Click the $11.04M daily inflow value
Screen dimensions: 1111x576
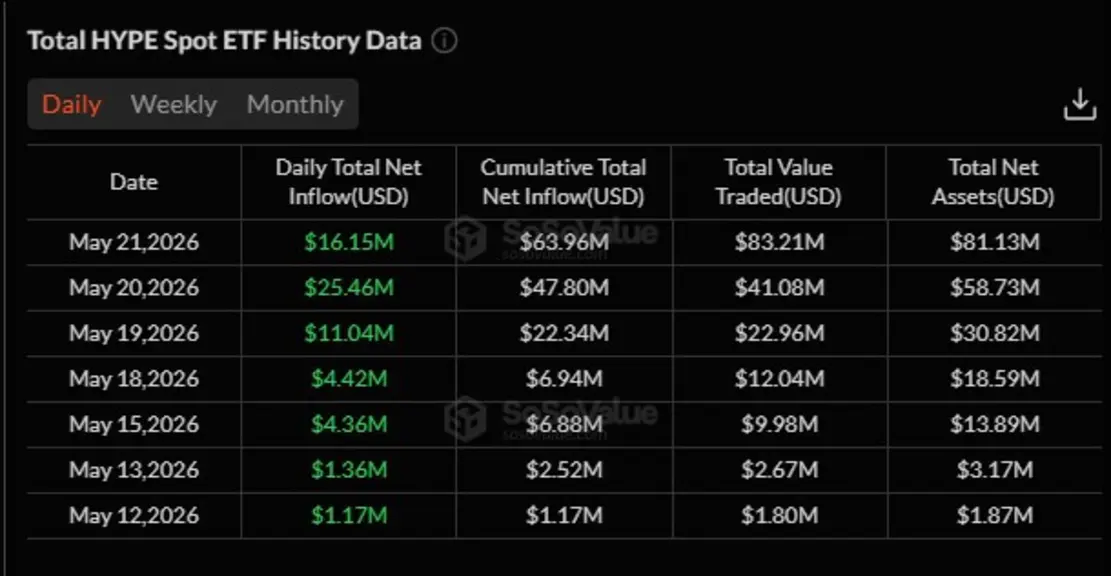[x=349, y=333]
